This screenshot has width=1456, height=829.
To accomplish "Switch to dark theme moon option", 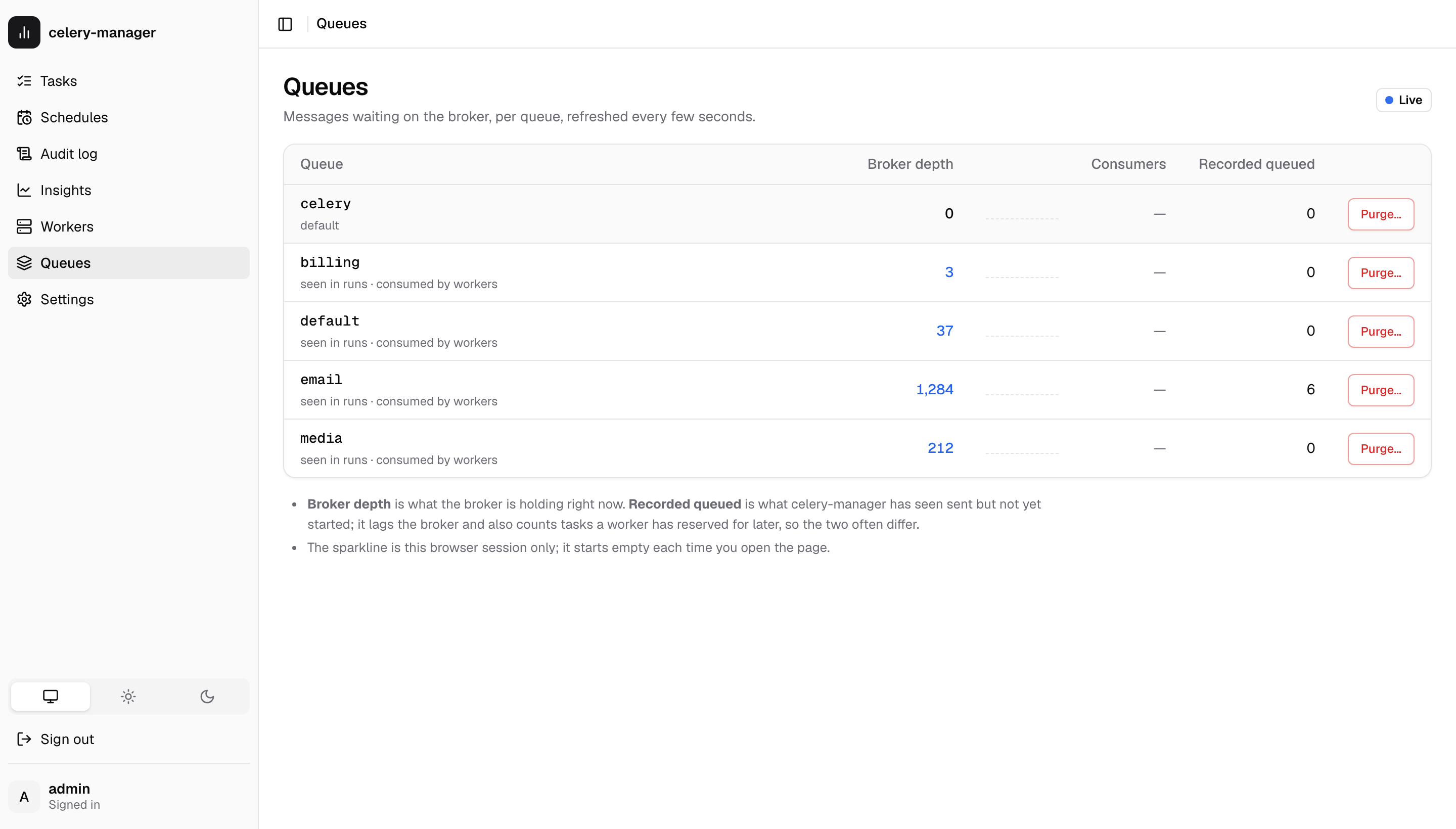I will click(207, 697).
